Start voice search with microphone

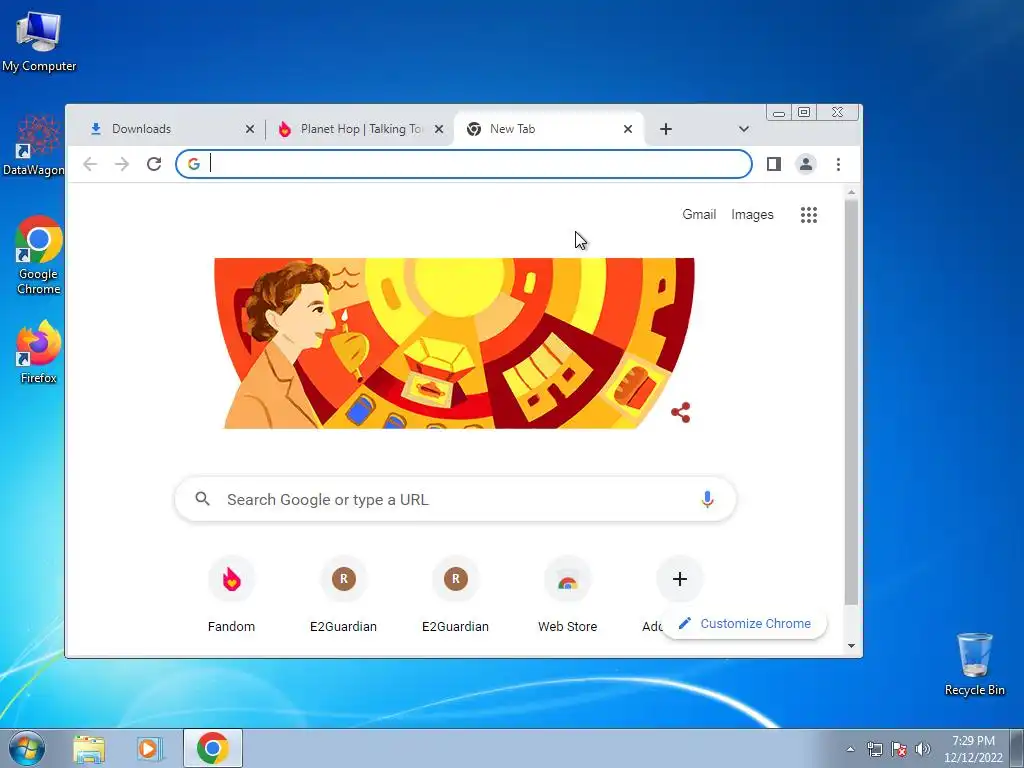coord(707,500)
